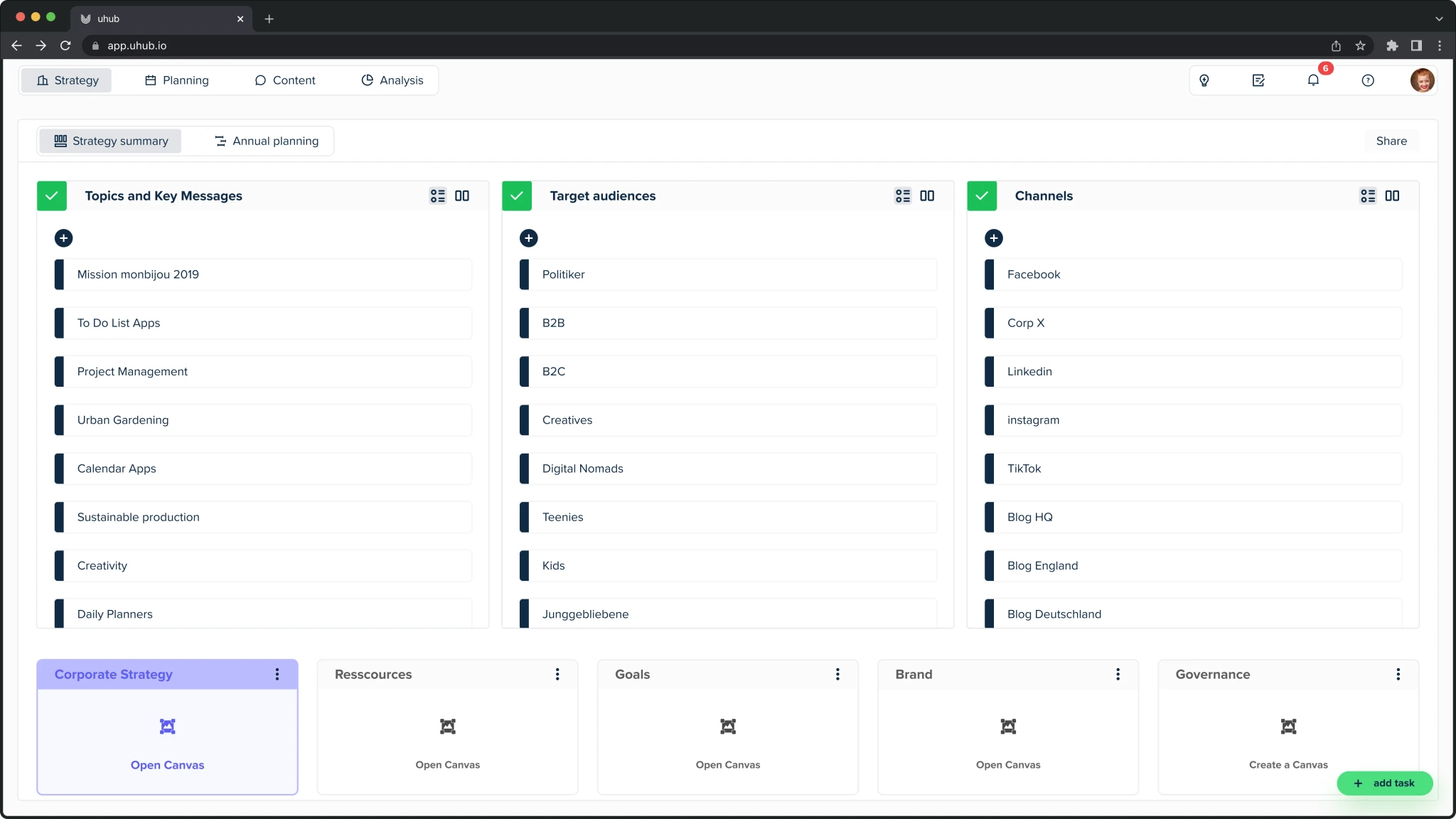This screenshot has width=1456, height=819.
Task: Add a new item under Topics and Key Messages
Action: [63, 237]
